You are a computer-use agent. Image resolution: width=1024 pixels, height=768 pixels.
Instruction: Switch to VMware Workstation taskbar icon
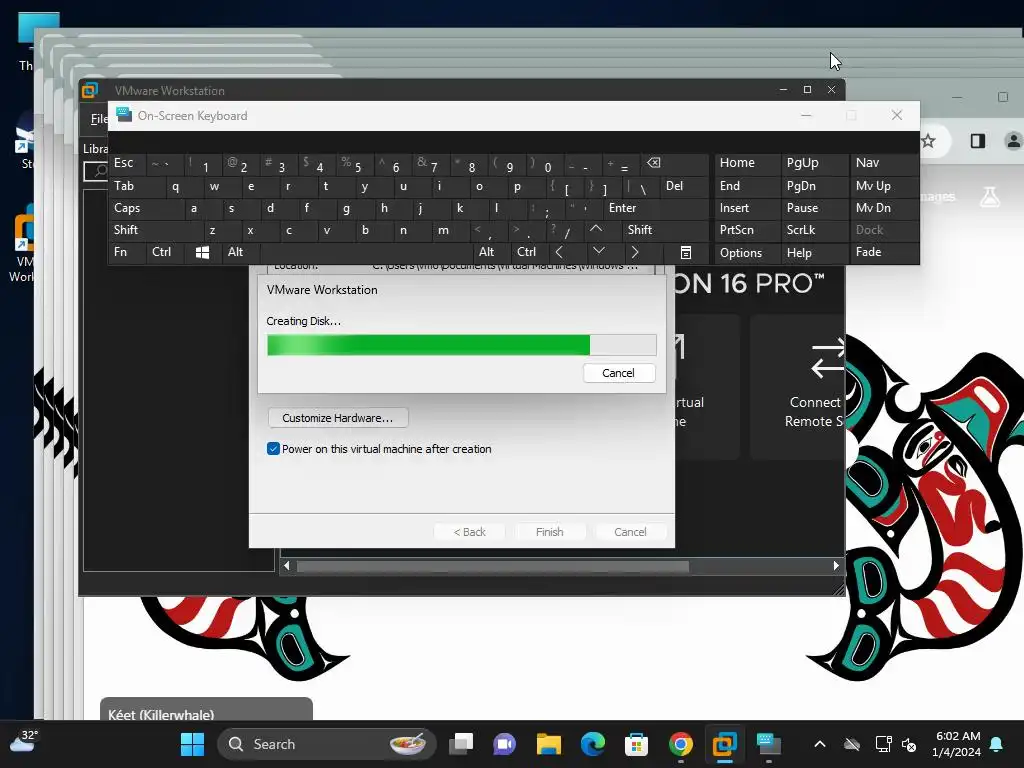tap(724, 744)
